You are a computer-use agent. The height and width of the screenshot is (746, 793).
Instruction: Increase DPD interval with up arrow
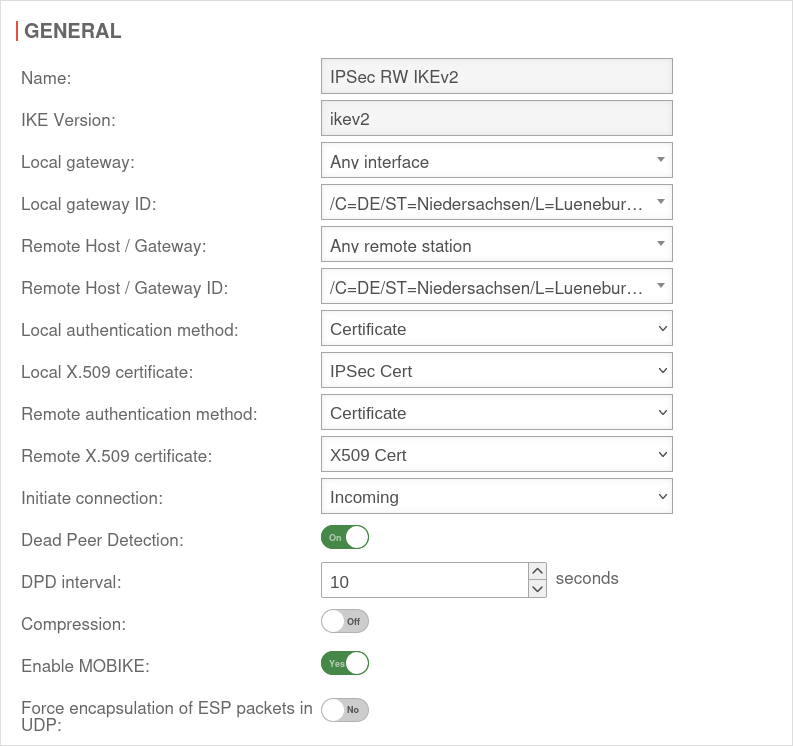pos(538,571)
